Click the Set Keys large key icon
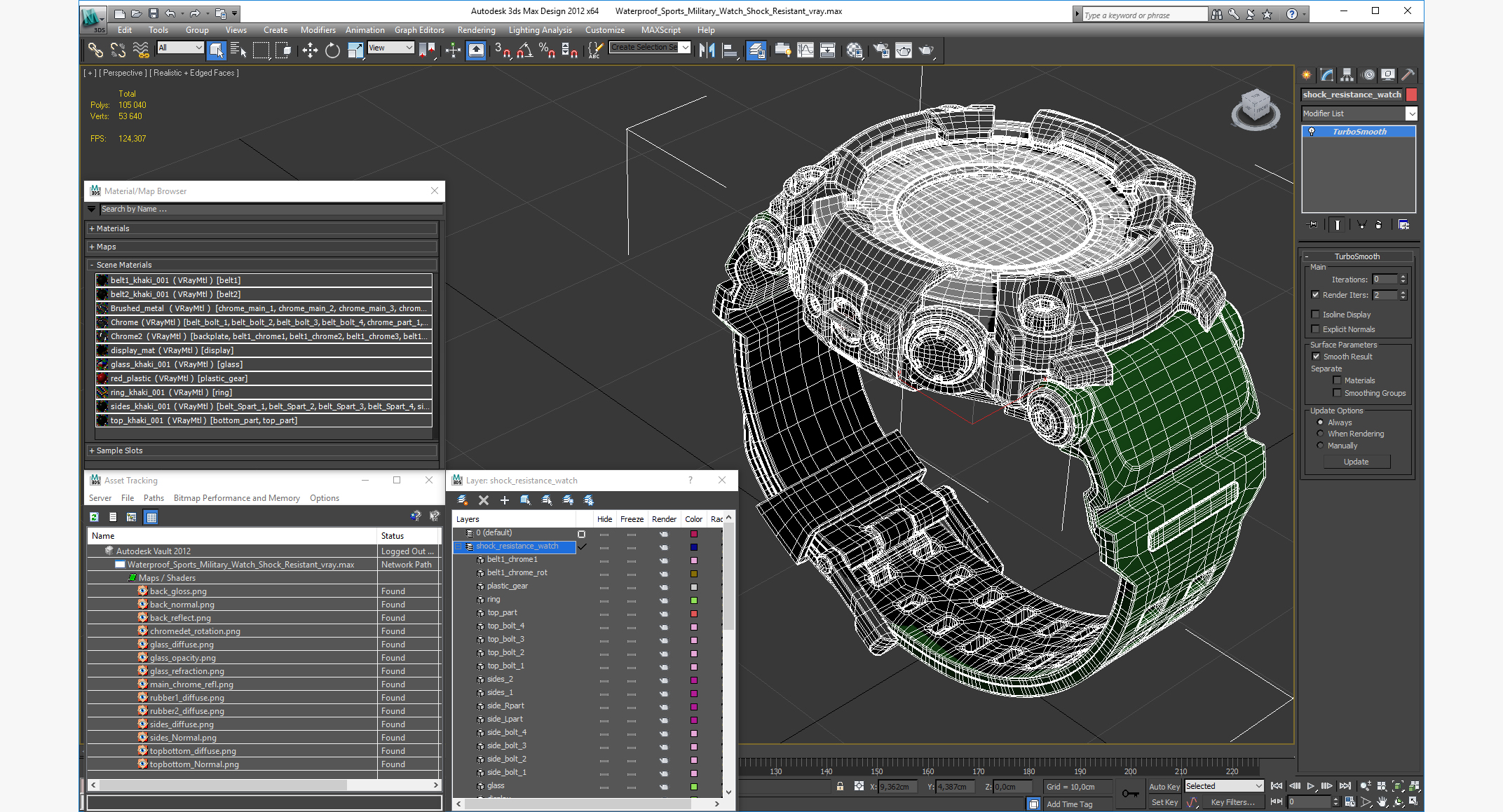Image resolution: width=1503 pixels, height=812 pixels. pyautogui.click(x=1130, y=793)
